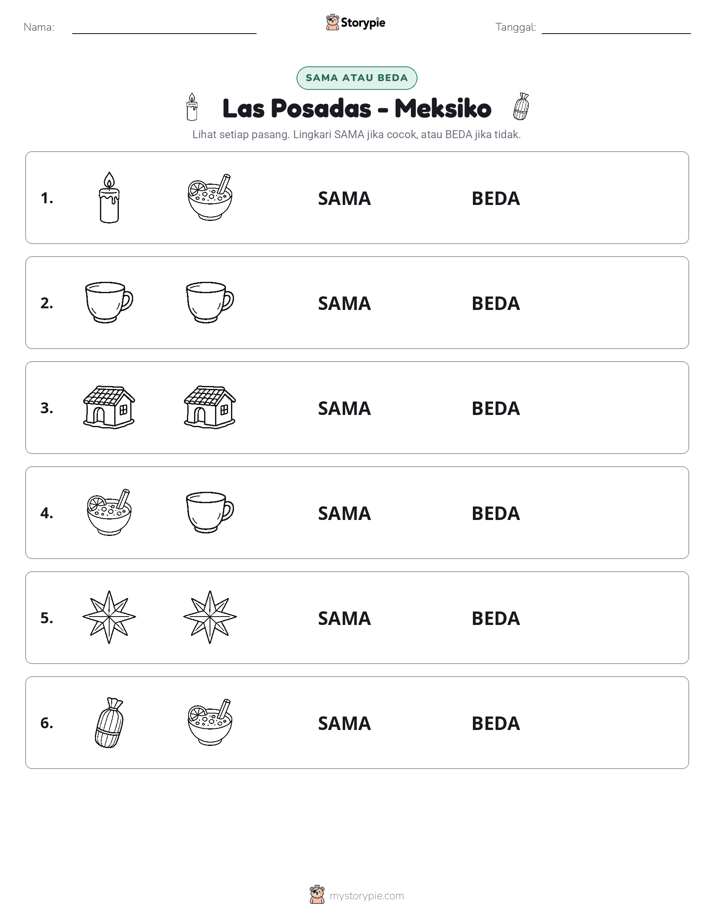Select the first star icon in row 5
Screen dimensions: 714x924
pos(109,617)
